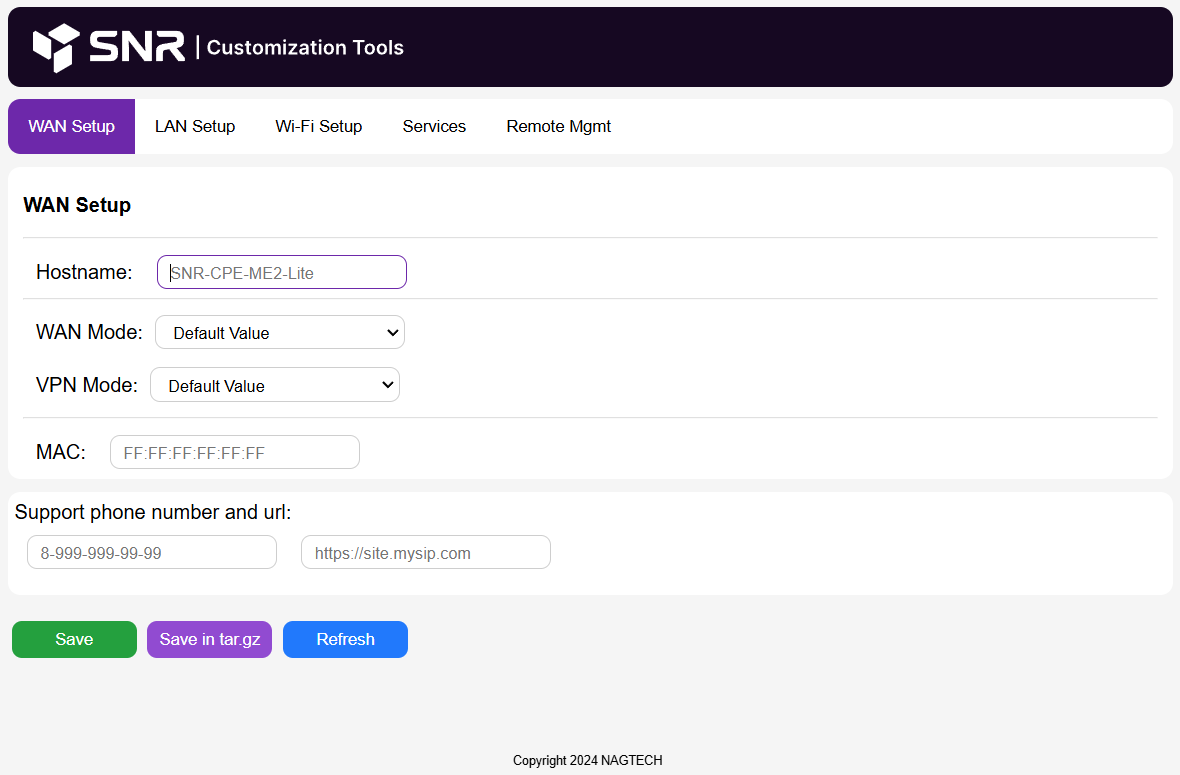The height and width of the screenshot is (775, 1180).
Task: Open the Remote Mgmt tab
Action: click(x=558, y=127)
